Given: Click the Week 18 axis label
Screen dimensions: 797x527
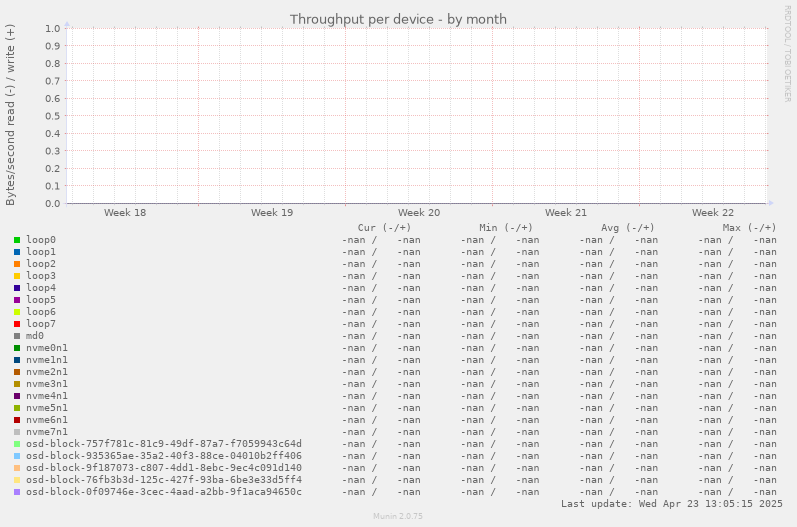Looking at the screenshot, I should tap(125, 213).
